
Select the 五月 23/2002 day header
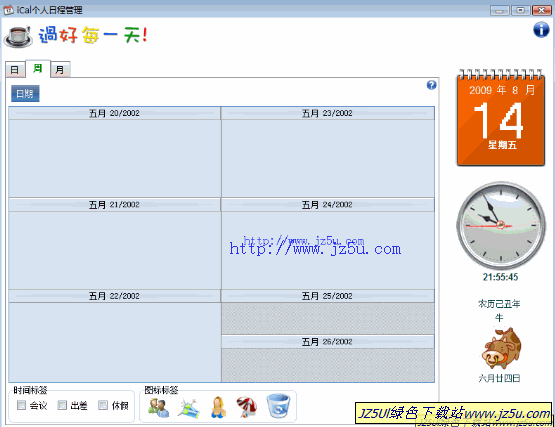[328, 113]
